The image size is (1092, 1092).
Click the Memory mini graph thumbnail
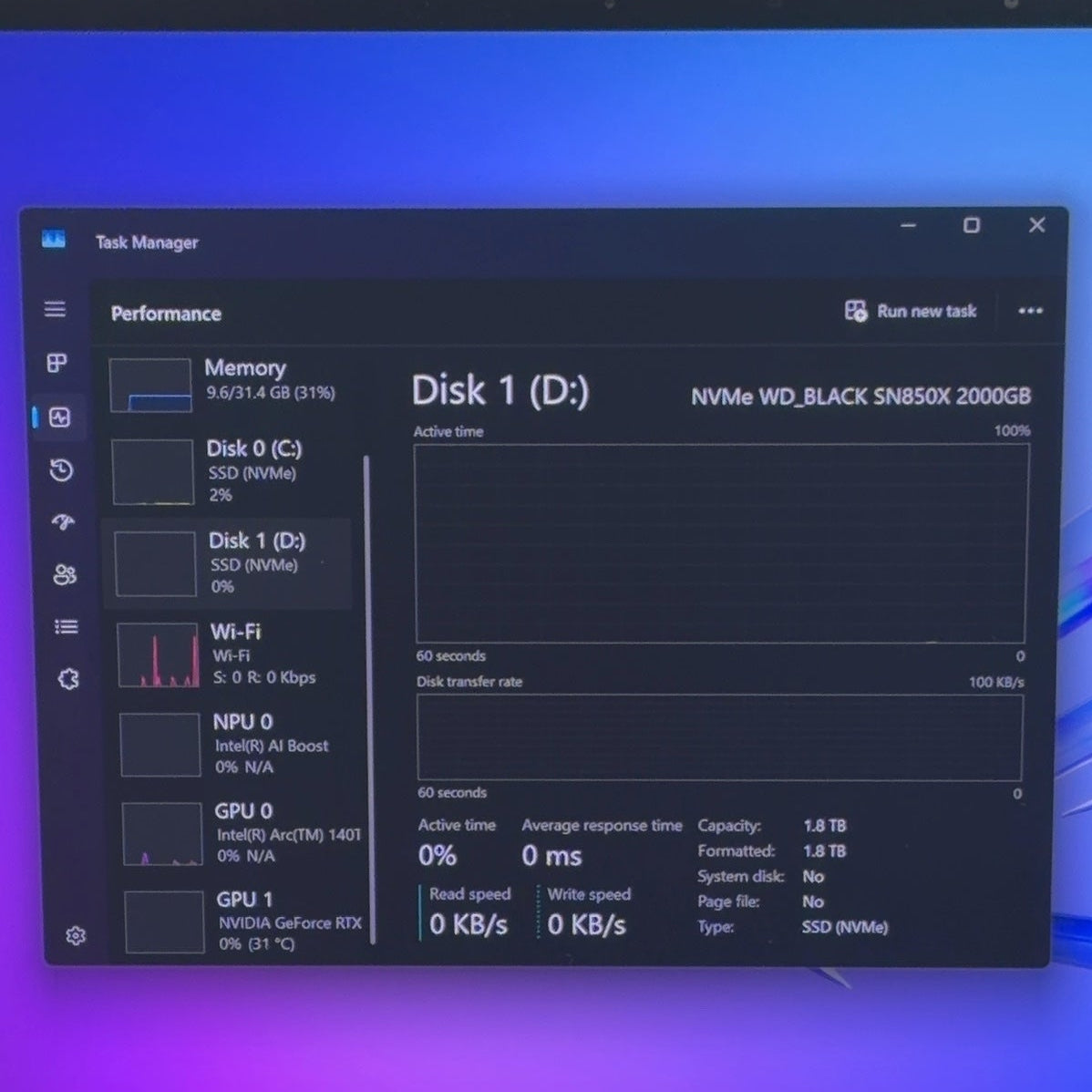(150, 386)
